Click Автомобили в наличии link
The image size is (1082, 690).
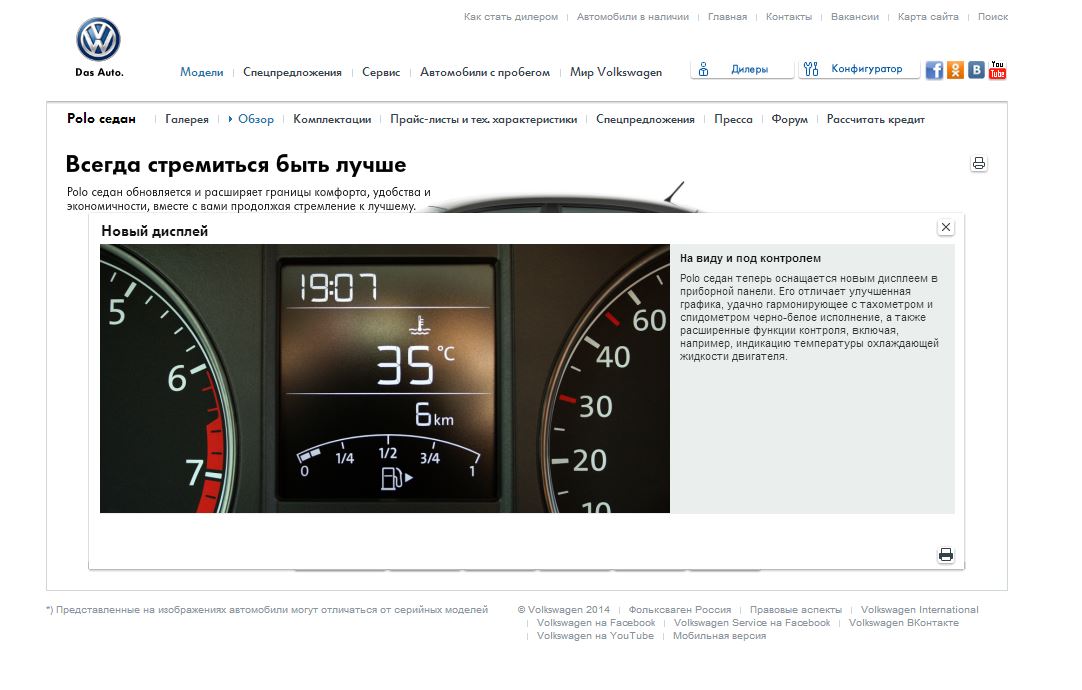click(633, 17)
